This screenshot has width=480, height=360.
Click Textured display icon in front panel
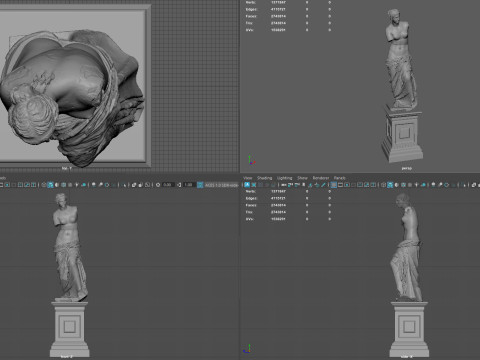(70, 185)
